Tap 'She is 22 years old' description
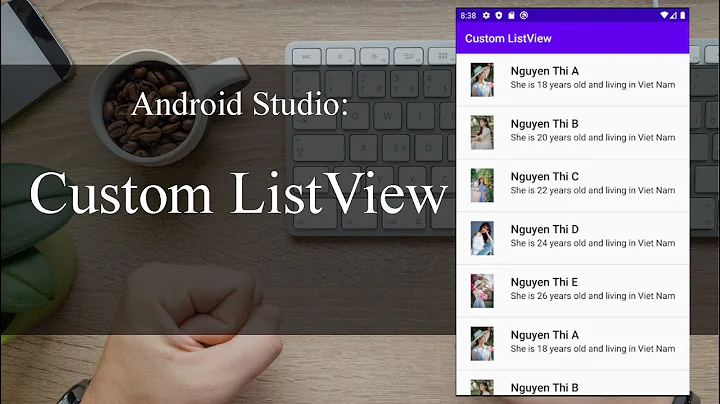Viewport: 720px width, 404px height. (593, 191)
